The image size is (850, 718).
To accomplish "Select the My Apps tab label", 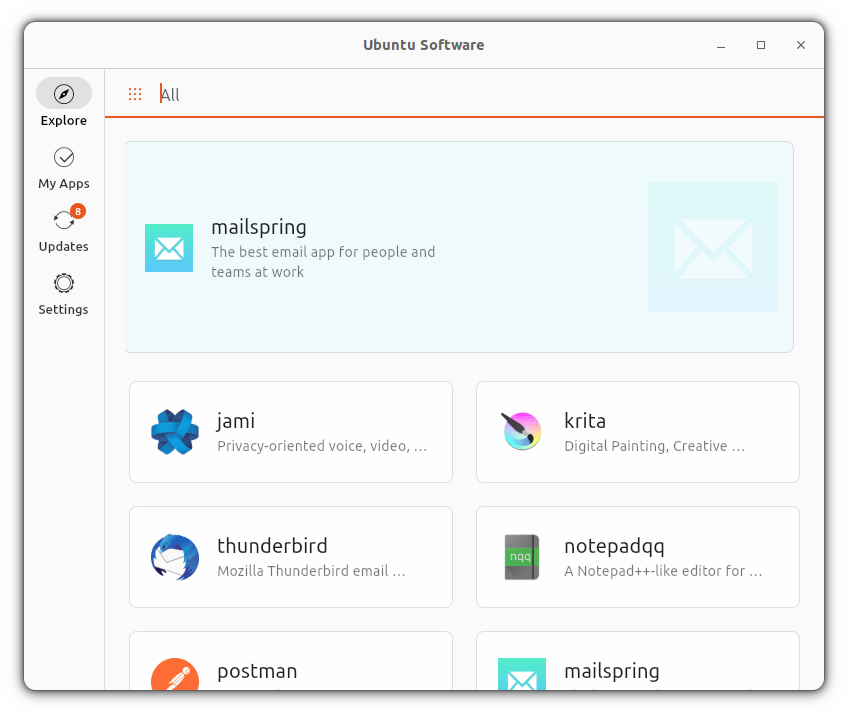I will click(64, 184).
